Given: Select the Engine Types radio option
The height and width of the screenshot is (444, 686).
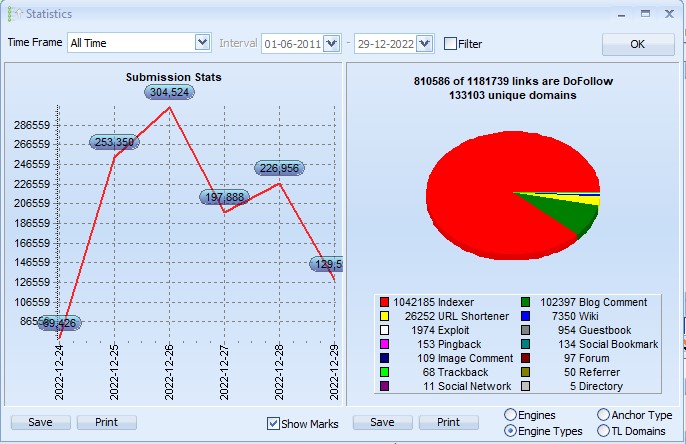Looking at the screenshot, I should pos(510,431).
